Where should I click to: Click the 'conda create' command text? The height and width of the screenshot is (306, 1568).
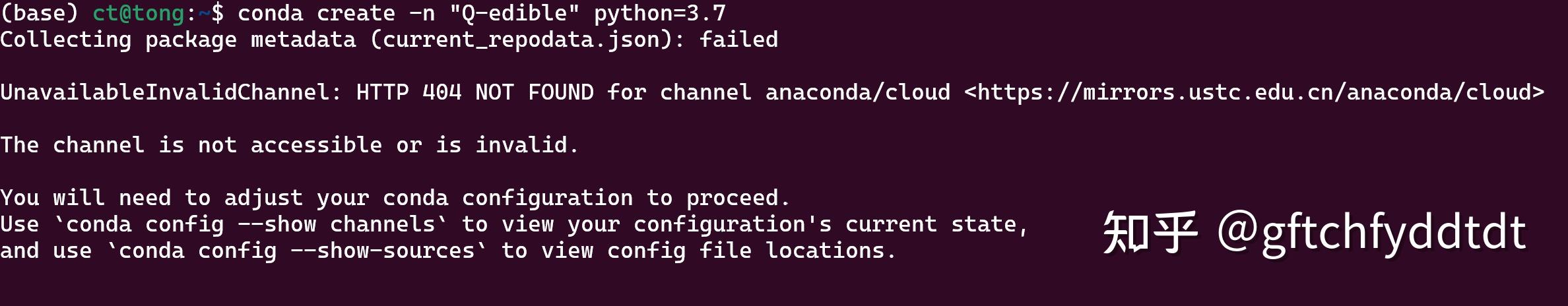[316, 13]
